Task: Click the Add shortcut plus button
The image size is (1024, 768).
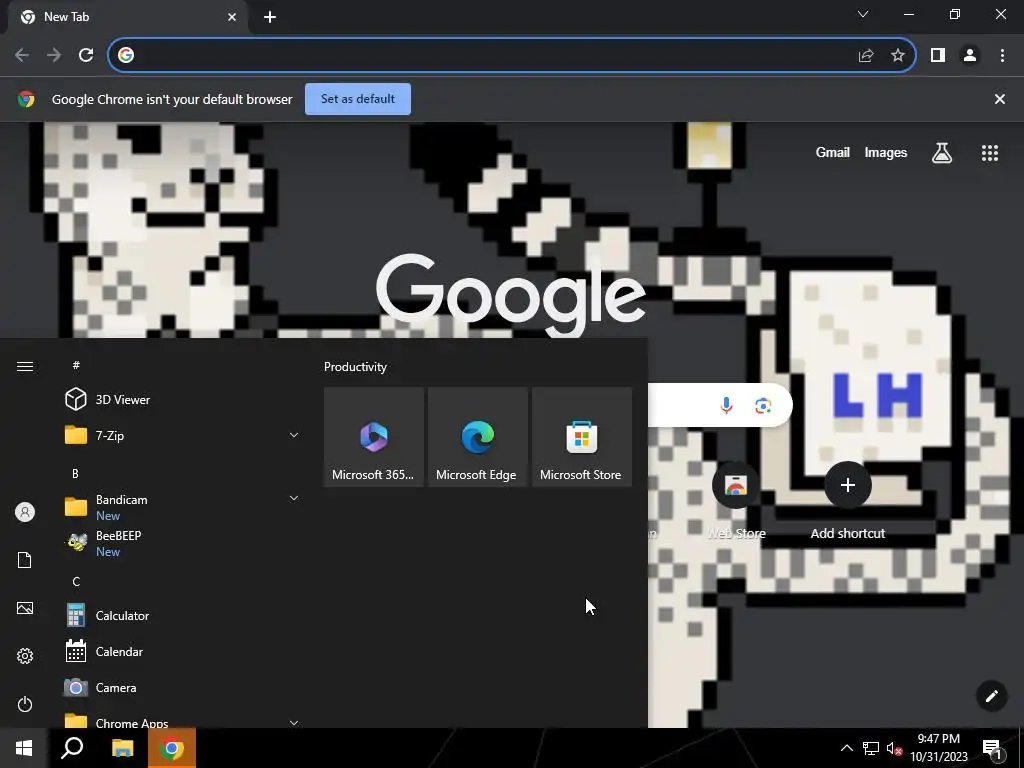Action: point(848,485)
